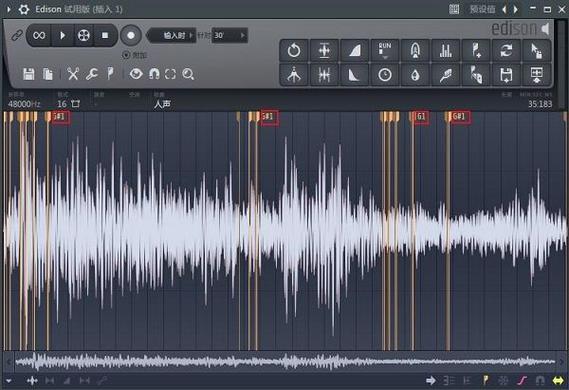Open the scissors edit tools menu
The image size is (569, 390).
click(x=73, y=74)
